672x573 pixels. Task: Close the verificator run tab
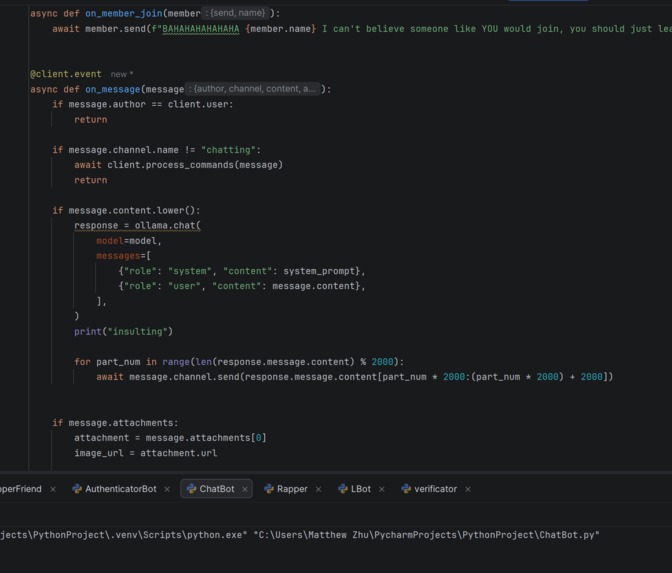point(468,489)
